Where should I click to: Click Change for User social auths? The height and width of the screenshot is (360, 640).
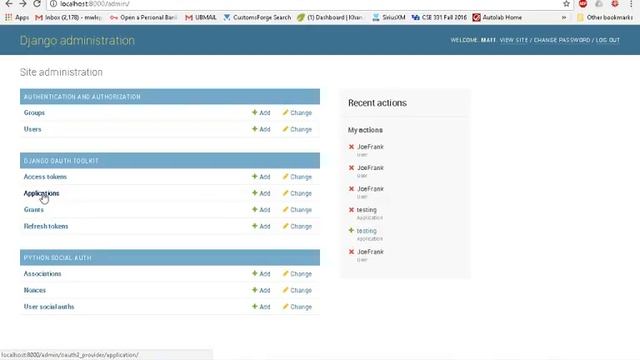(x=297, y=307)
